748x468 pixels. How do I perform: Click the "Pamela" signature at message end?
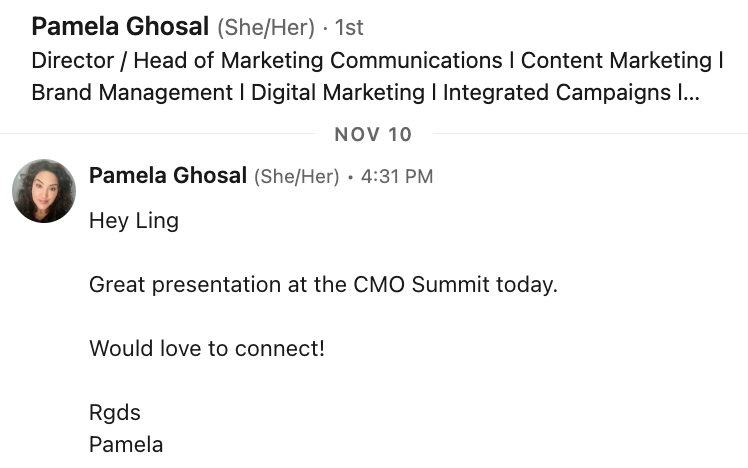(x=126, y=445)
